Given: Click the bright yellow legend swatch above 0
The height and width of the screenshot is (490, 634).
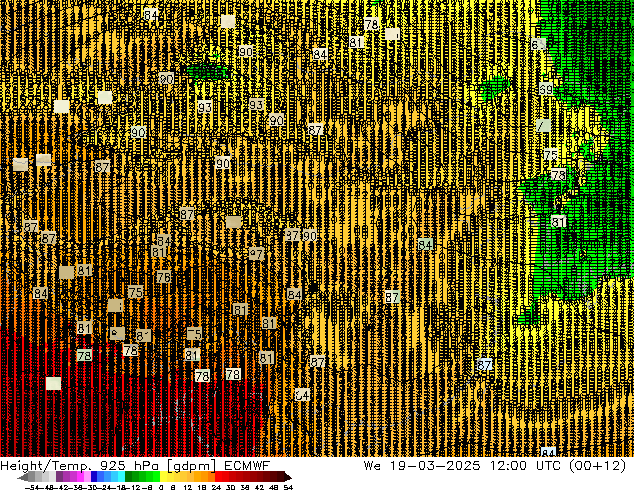Looking at the screenshot, I should [x=163, y=476].
